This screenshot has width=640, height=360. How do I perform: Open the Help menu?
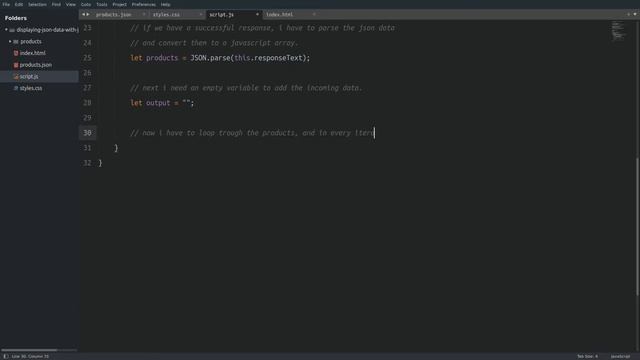click(x=165, y=4)
